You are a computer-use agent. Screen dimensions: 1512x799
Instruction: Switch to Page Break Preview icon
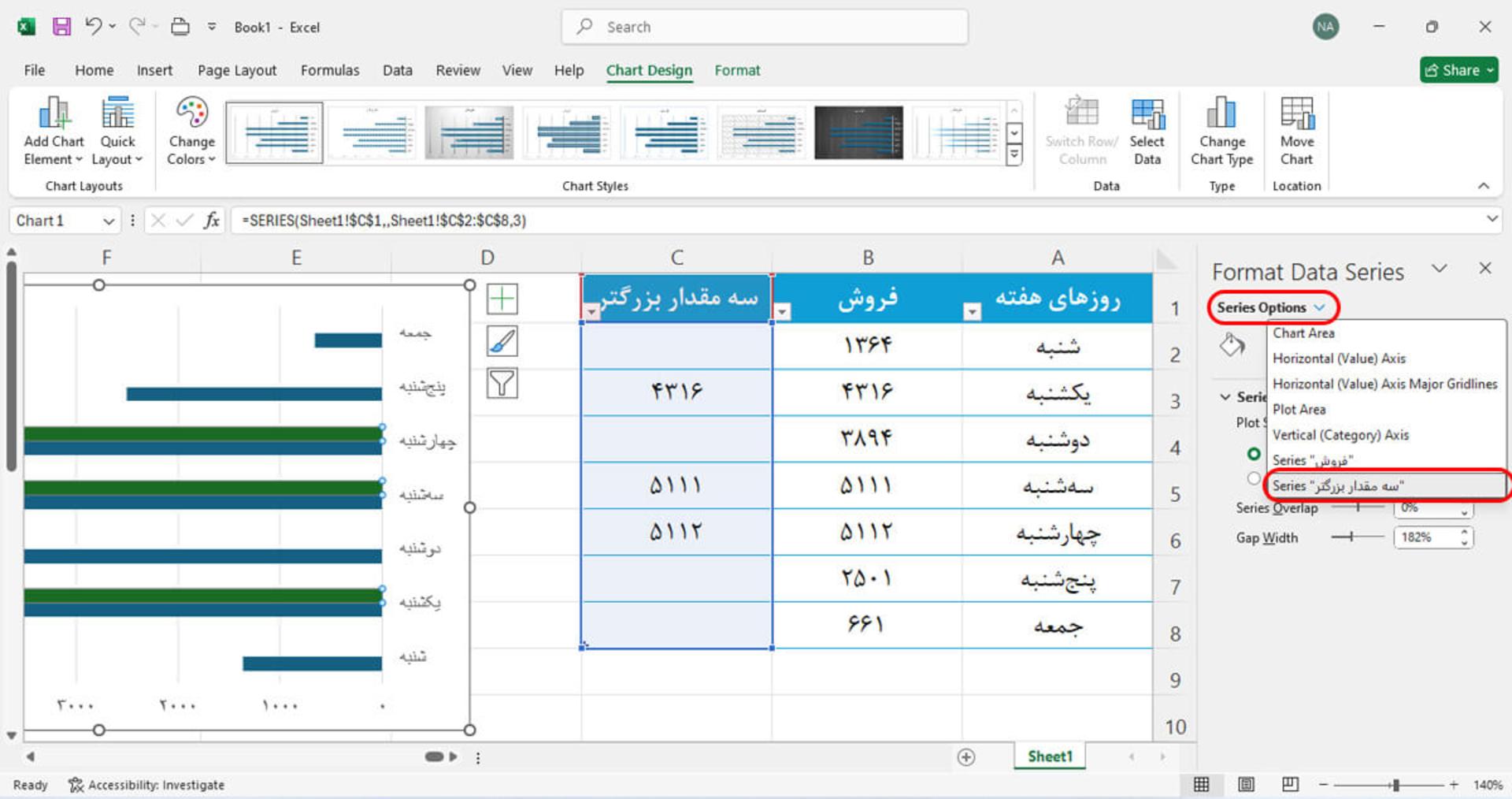point(1290,785)
